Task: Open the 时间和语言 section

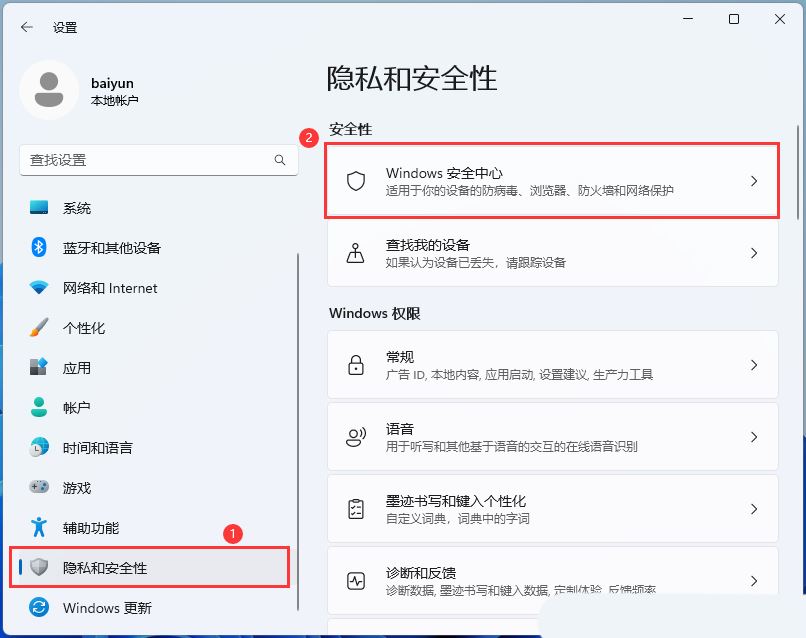Action: point(98,448)
